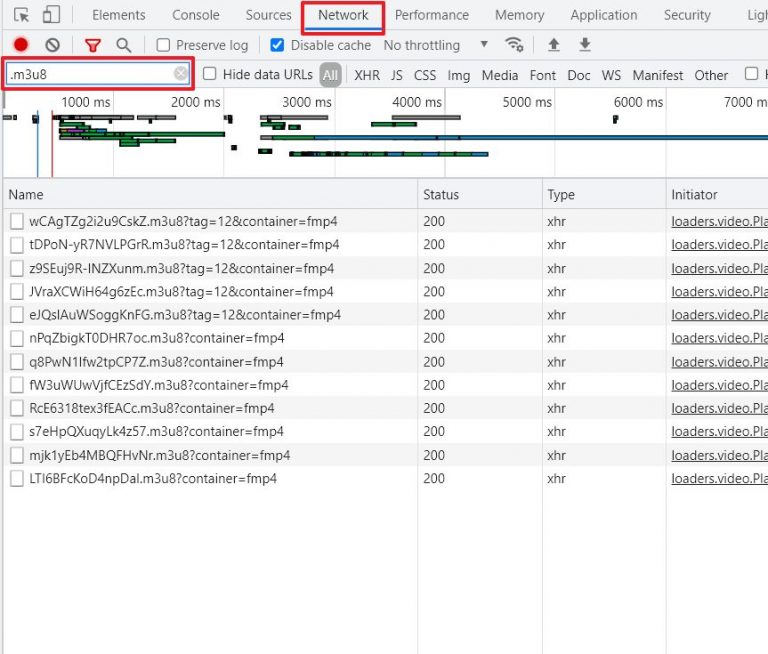The height and width of the screenshot is (654, 768).
Task: Clear the .m3u8 filter text
Action: pyautogui.click(x=180, y=74)
